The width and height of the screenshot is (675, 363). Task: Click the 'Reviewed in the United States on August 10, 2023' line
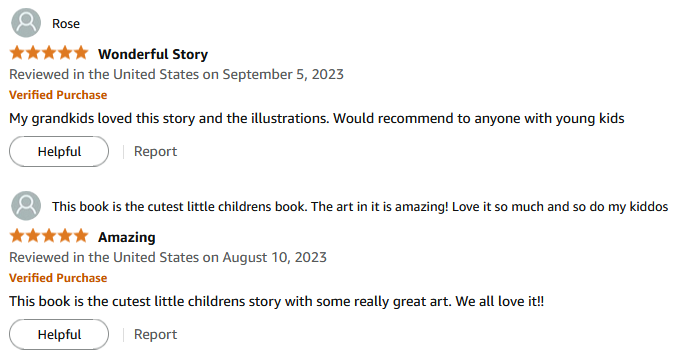click(x=168, y=258)
